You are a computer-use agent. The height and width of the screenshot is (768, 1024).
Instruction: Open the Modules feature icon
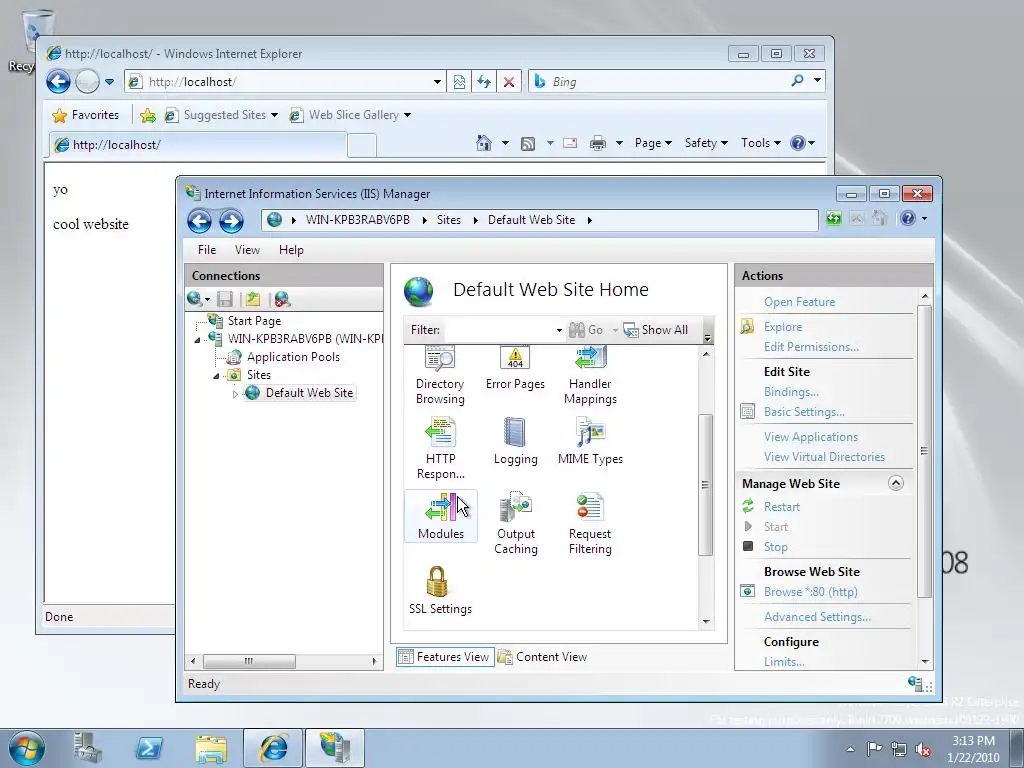(x=441, y=516)
